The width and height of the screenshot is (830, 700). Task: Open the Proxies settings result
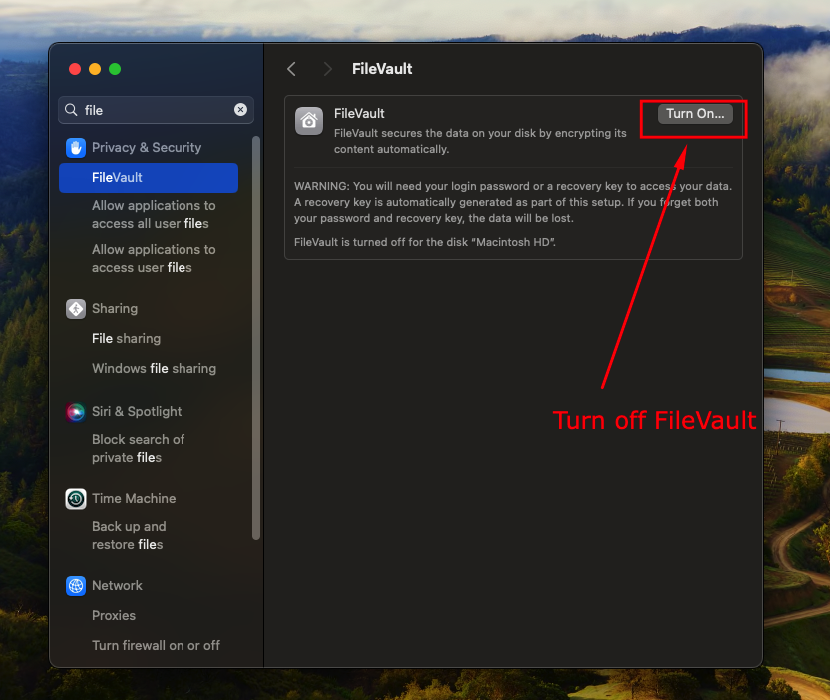[113, 615]
